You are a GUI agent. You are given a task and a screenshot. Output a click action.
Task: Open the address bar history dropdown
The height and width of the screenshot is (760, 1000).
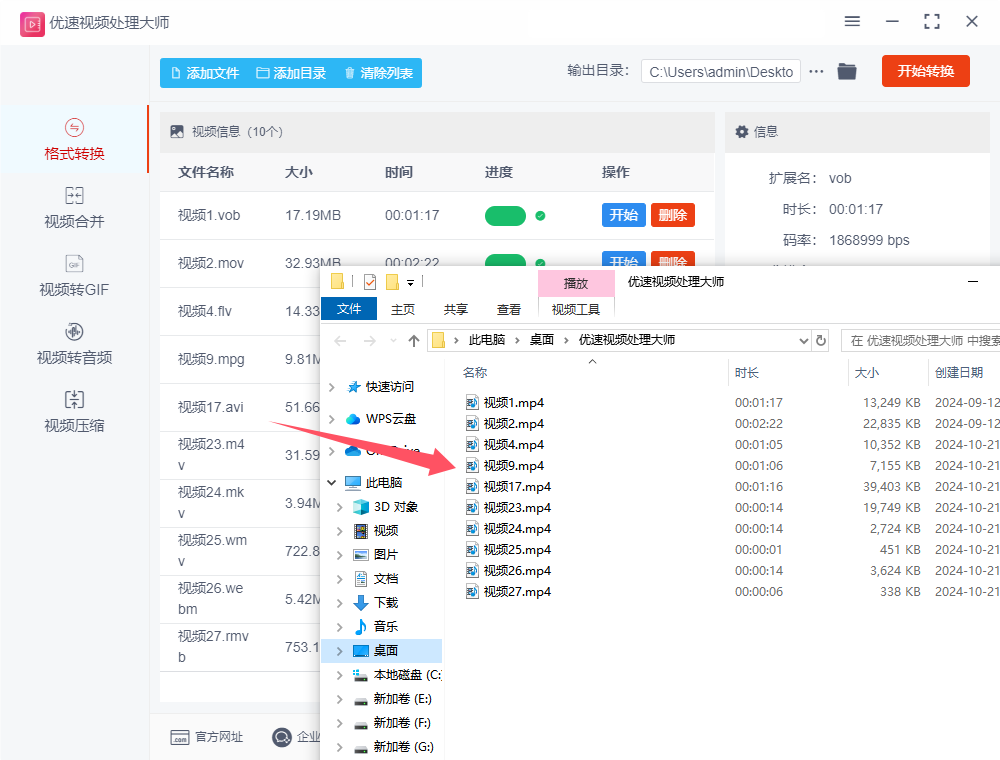coord(804,341)
